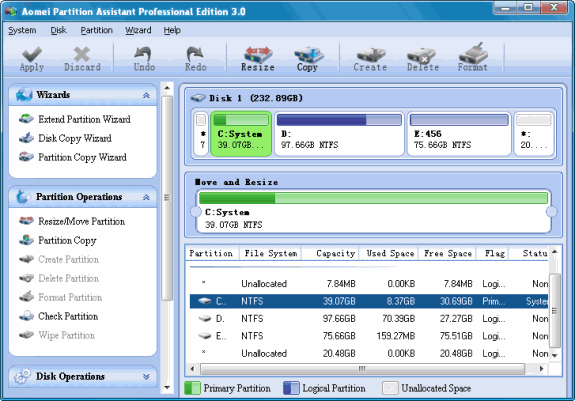Collapse the Wizards panel chevron
Viewport: 575px width, 401px height.
[146, 95]
